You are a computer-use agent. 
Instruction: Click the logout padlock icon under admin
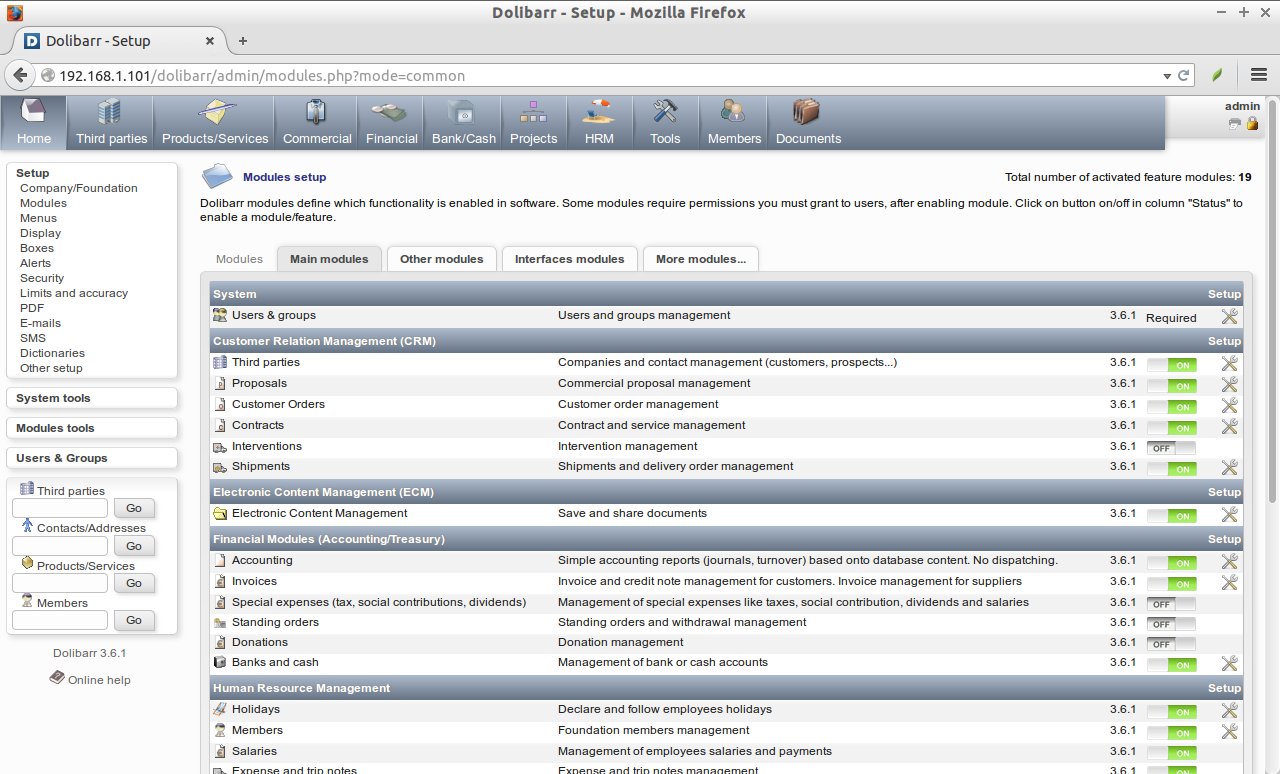[1252, 124]
